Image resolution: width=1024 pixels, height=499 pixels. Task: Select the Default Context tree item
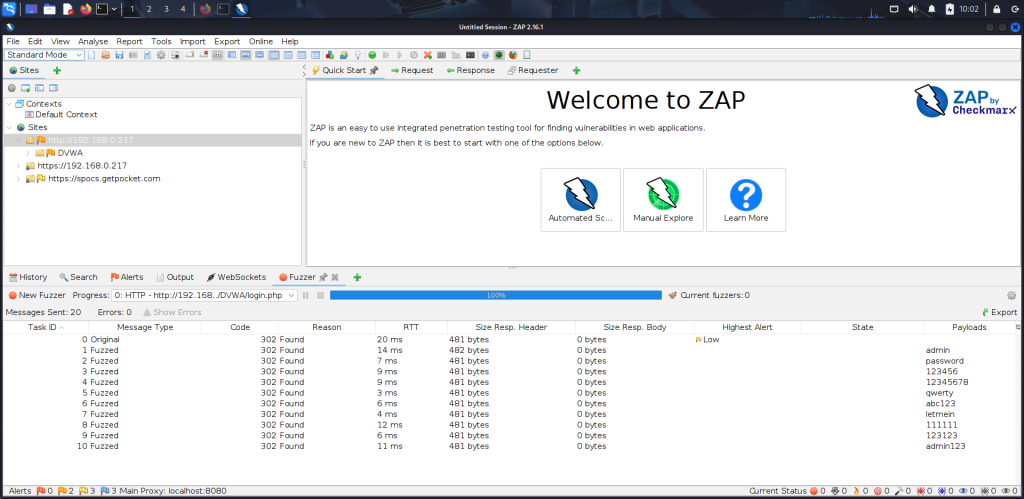pyautogui.click(x=61, y=114)
